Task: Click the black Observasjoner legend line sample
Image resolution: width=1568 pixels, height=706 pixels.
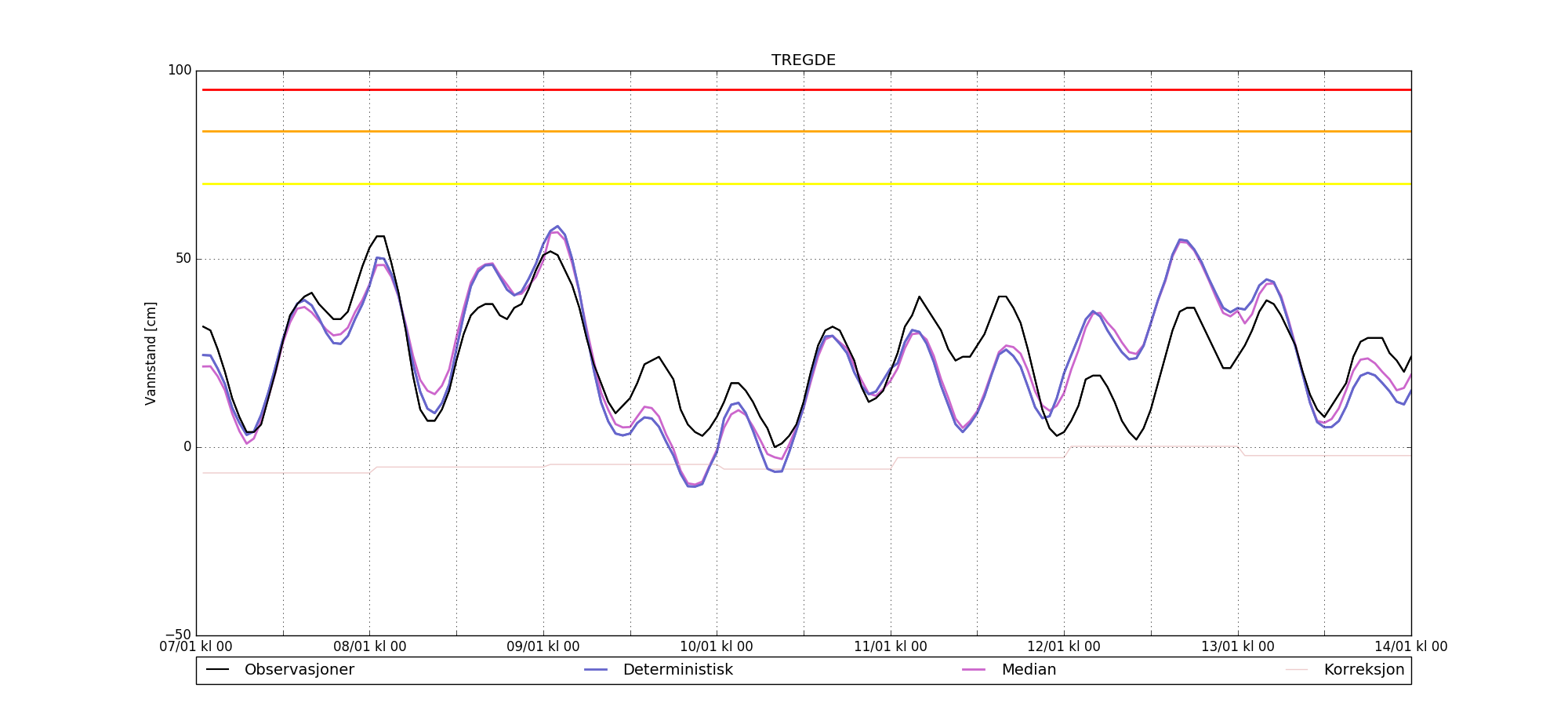Action: 218,670
